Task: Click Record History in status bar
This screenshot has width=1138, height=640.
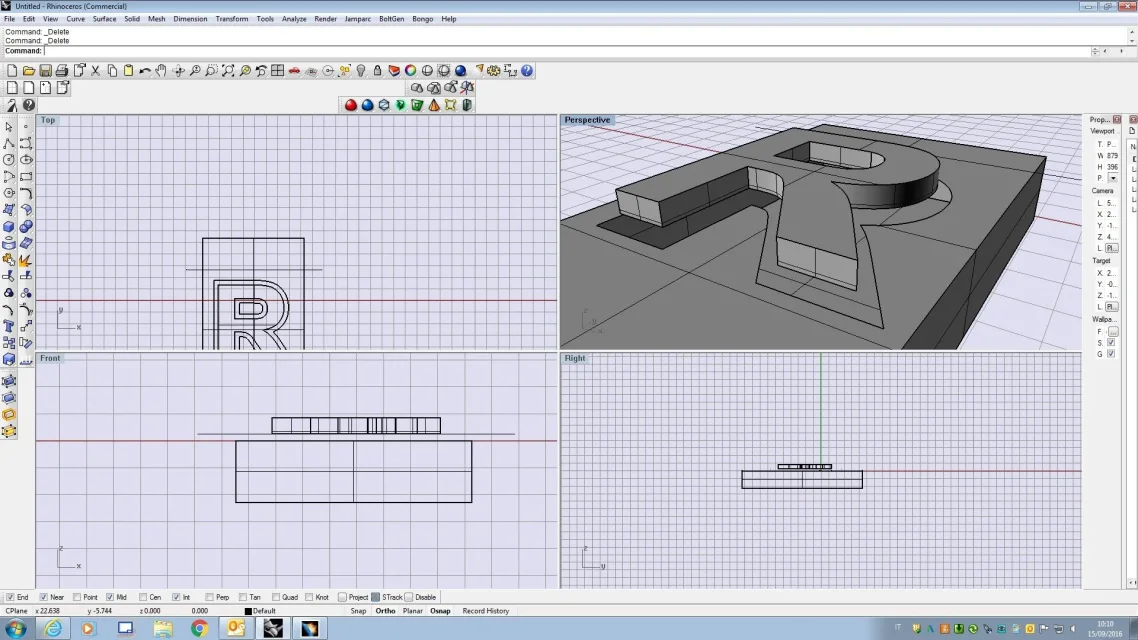Action: pyautogui.click(x=485, y=611)
